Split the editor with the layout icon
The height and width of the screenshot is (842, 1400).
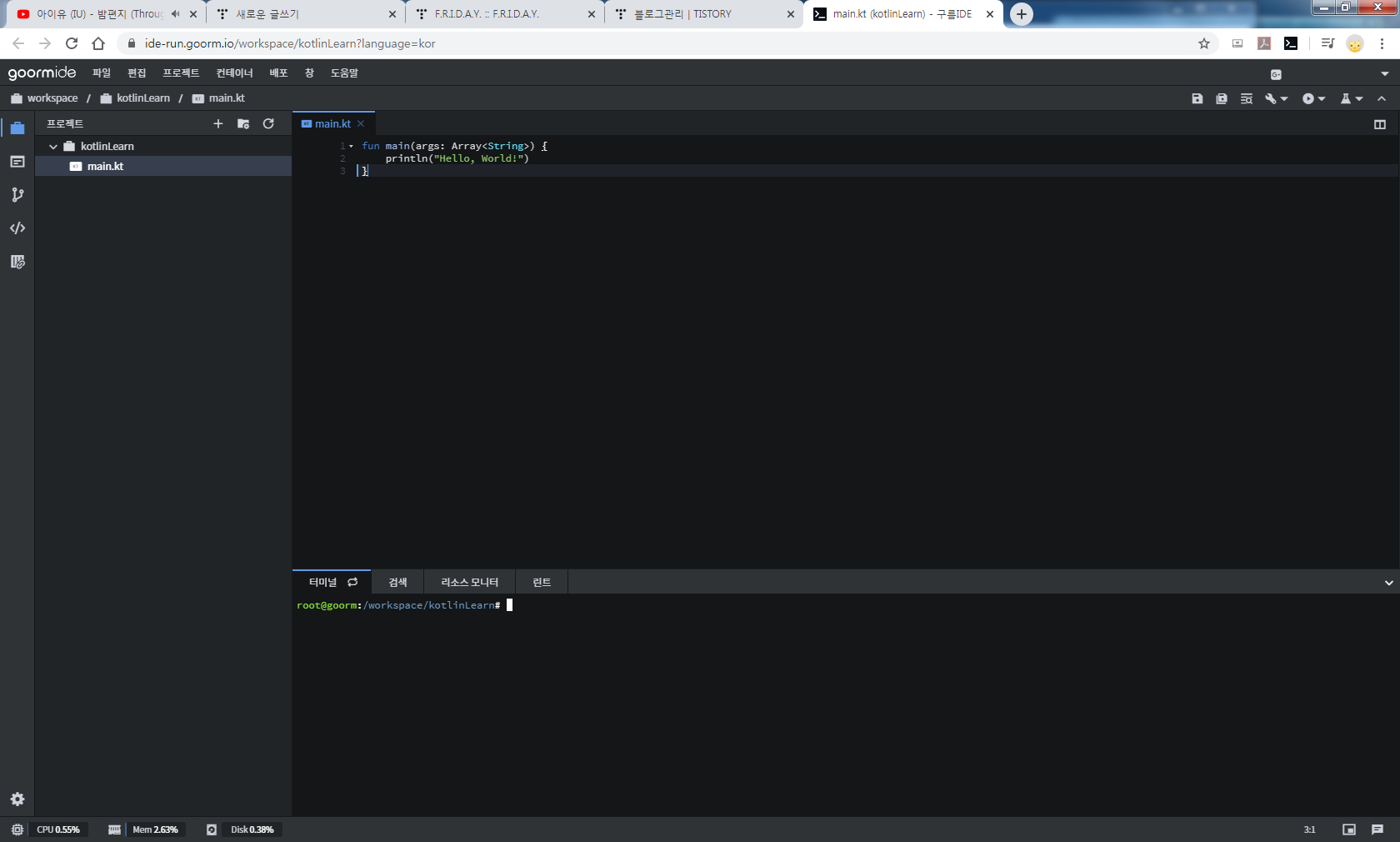pyautogui.click(x=1380, y=124)
